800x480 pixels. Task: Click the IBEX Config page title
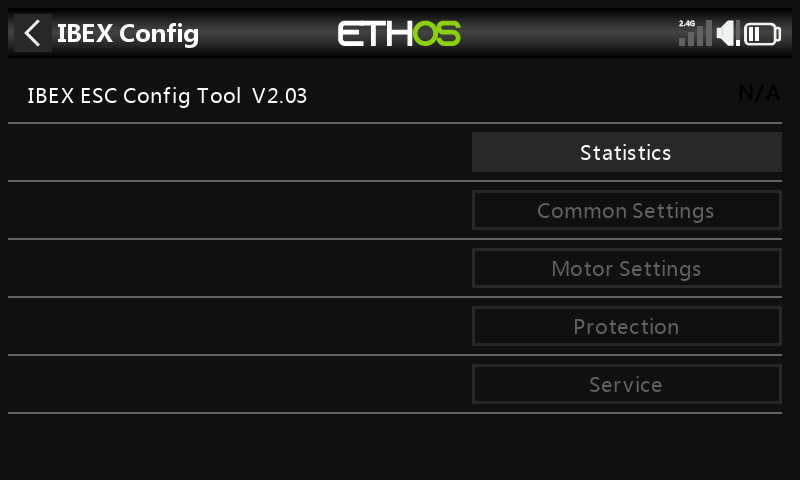point(128,33)
